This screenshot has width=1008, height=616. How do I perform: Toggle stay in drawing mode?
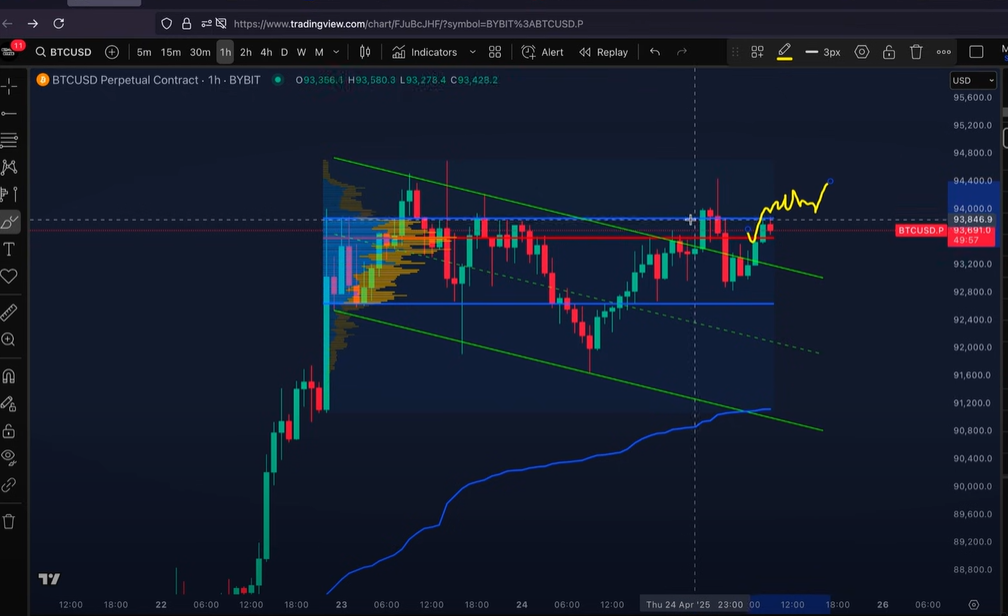pos(9,404)
